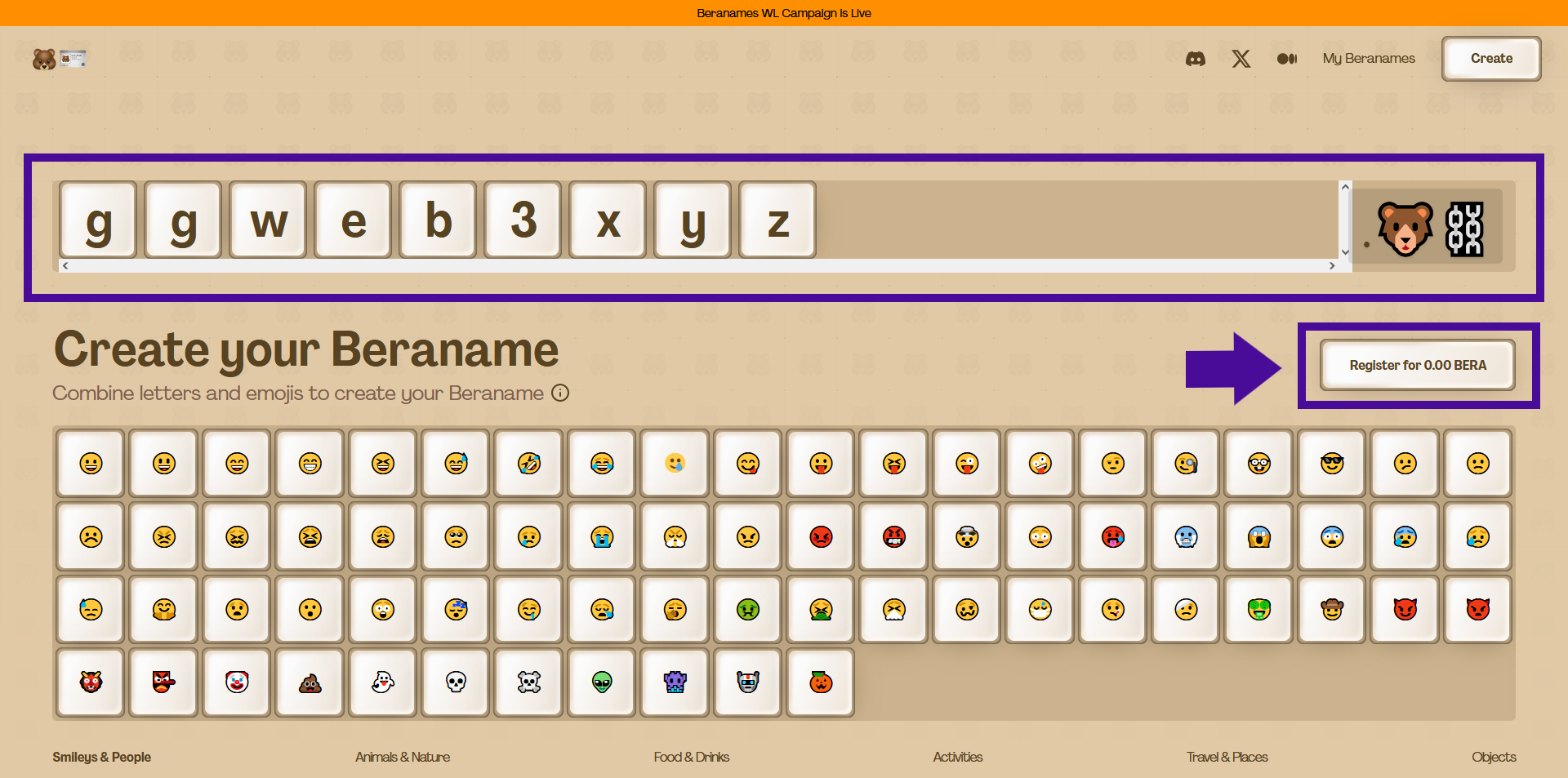Open the X (Twitter) profile icon
This screenshot has width=1568, height=778.
(1241, 59)
